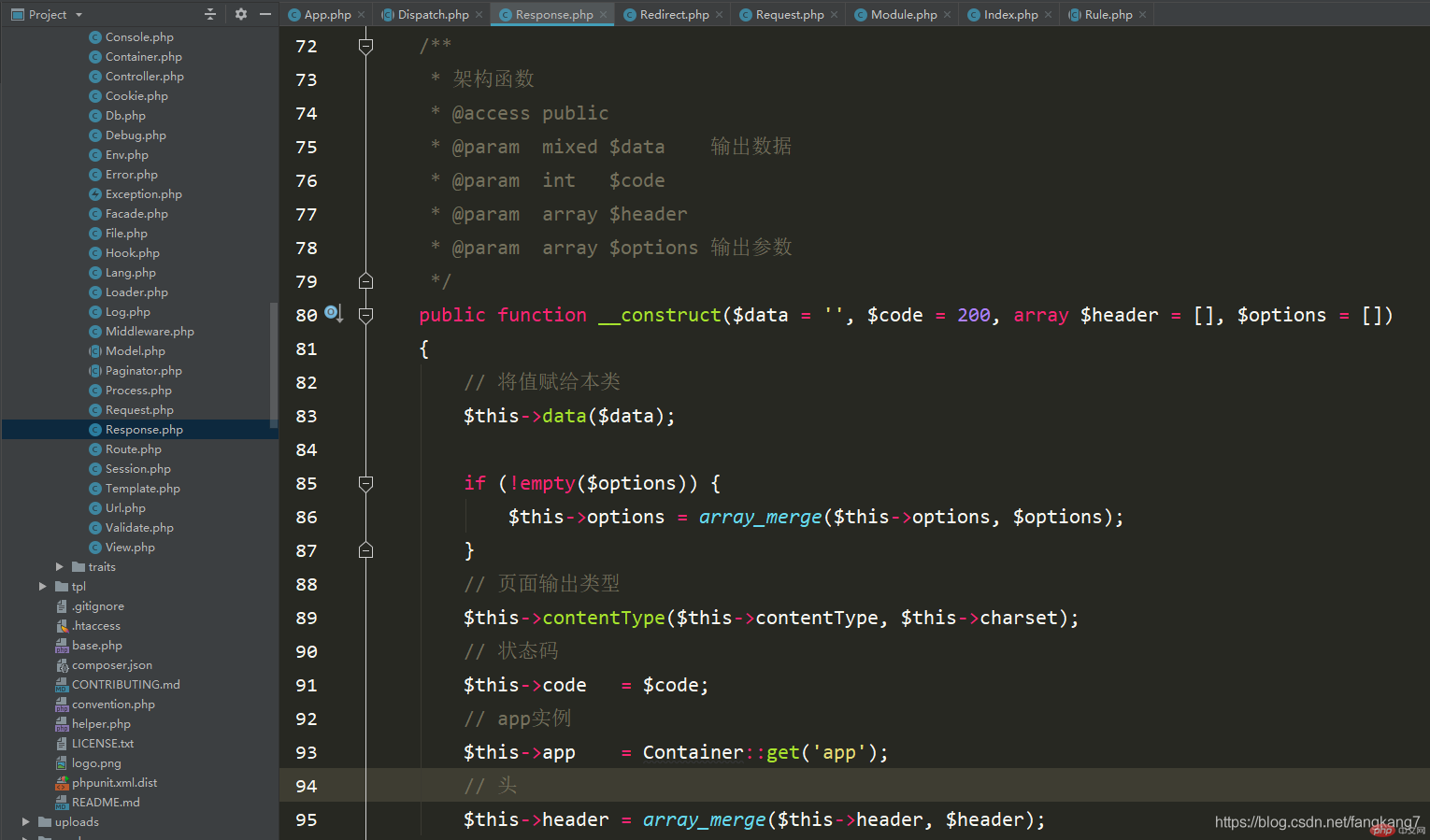Click the Lang.php class icon
Viewport: 1430px width, 840px height.
coord(95,273)
